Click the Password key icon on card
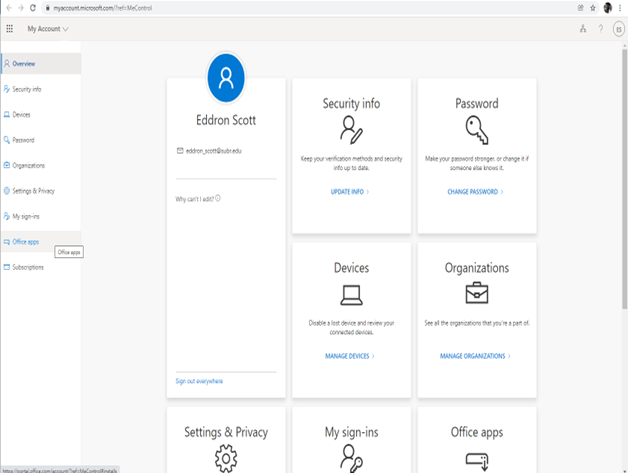This screenshot has width=628, height=473. tap(477, 130)
